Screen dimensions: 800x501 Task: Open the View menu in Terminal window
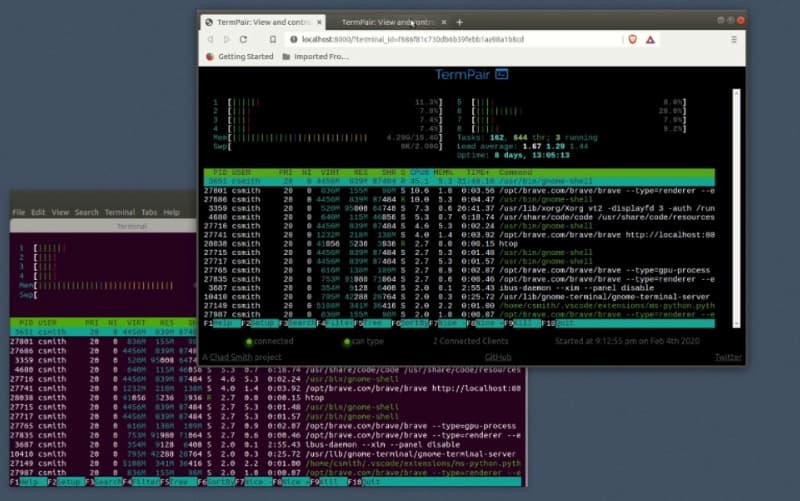[60, 212]
